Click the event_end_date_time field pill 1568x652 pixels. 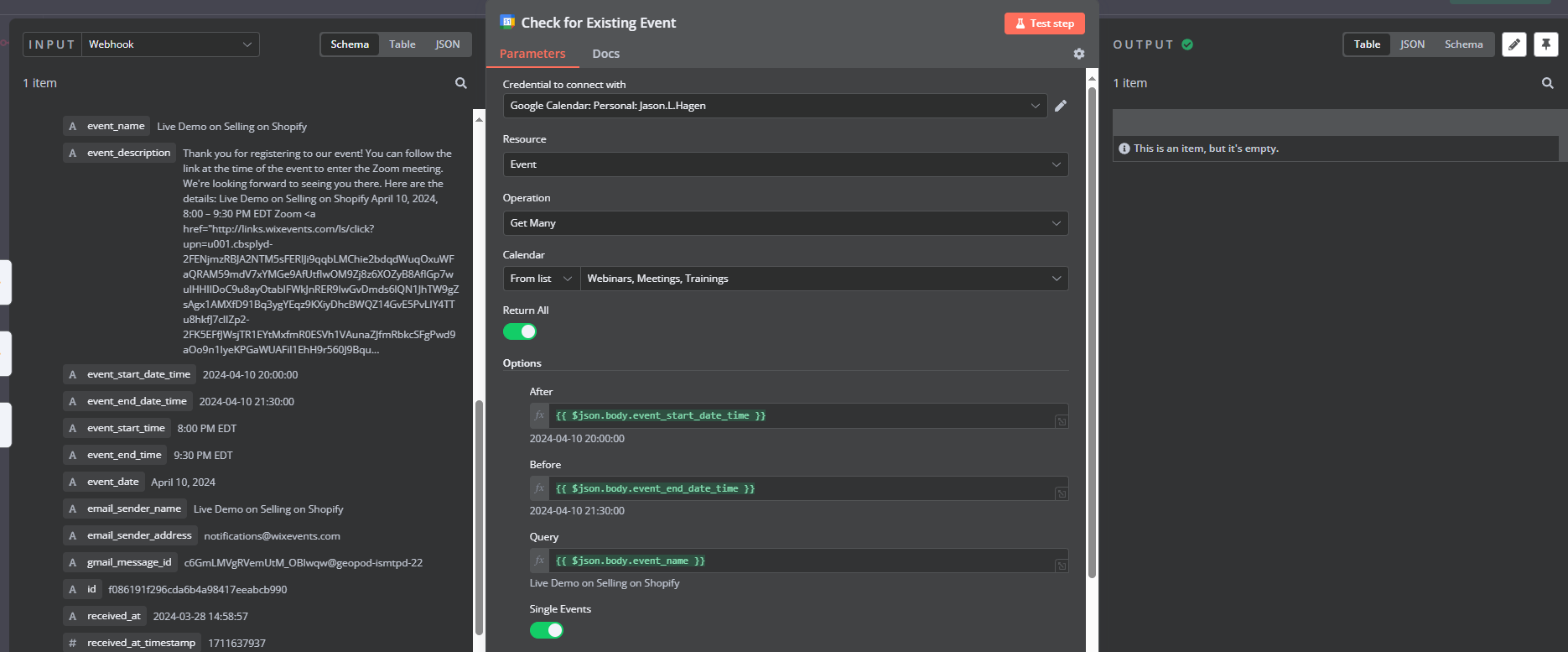click(x=127, y=401)
